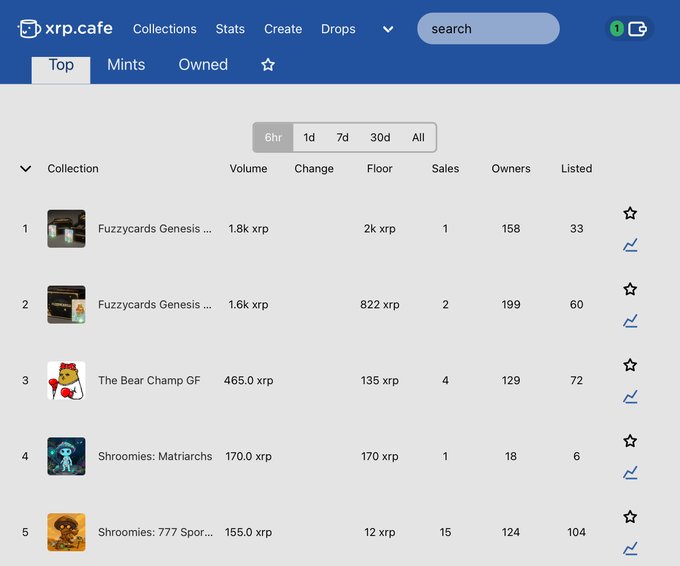Star The Bear Champ GF collection
This screenshot has height=566, width=680.
click(630, 365)
